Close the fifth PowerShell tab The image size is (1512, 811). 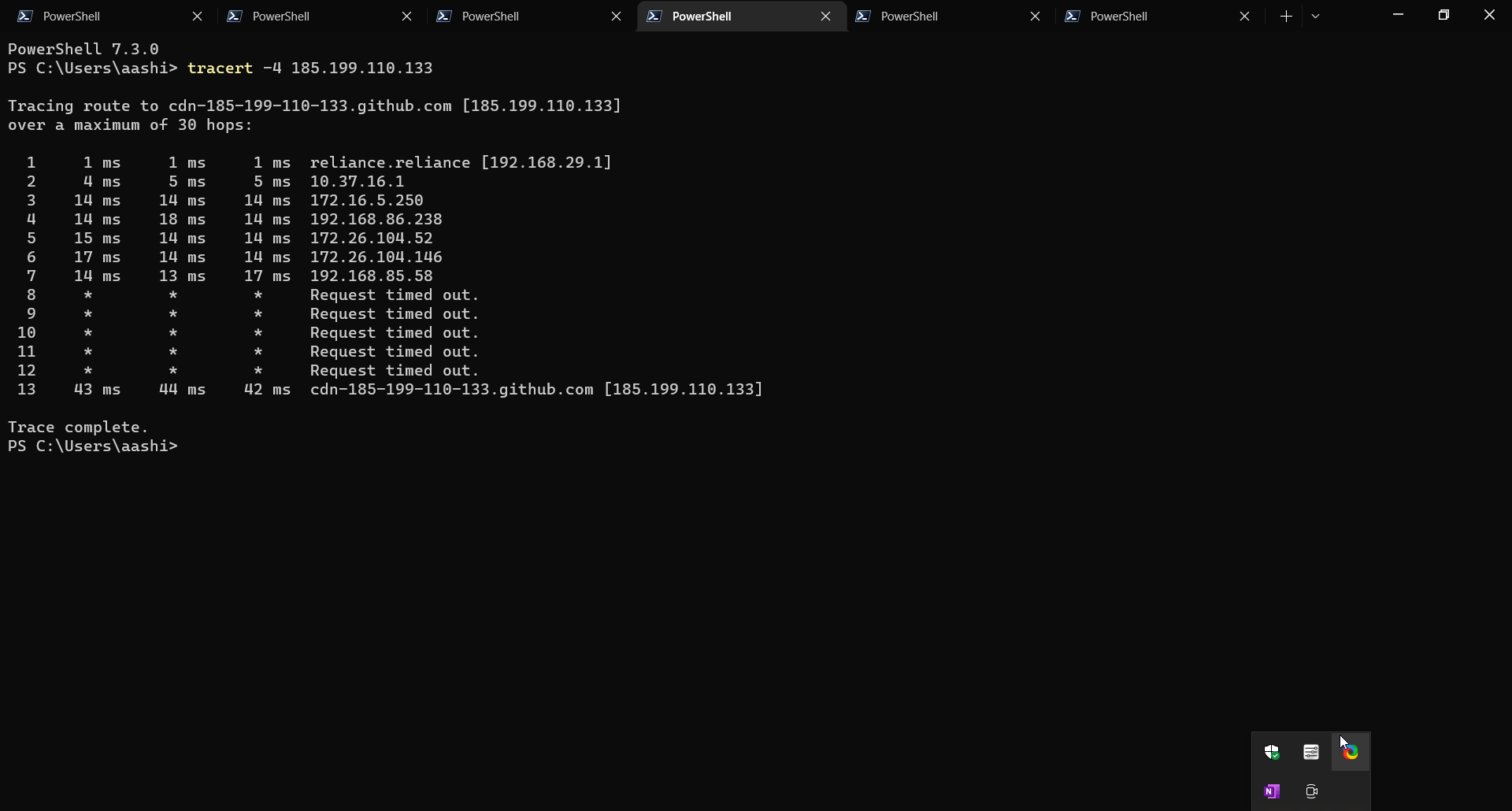click(1036, 16)
